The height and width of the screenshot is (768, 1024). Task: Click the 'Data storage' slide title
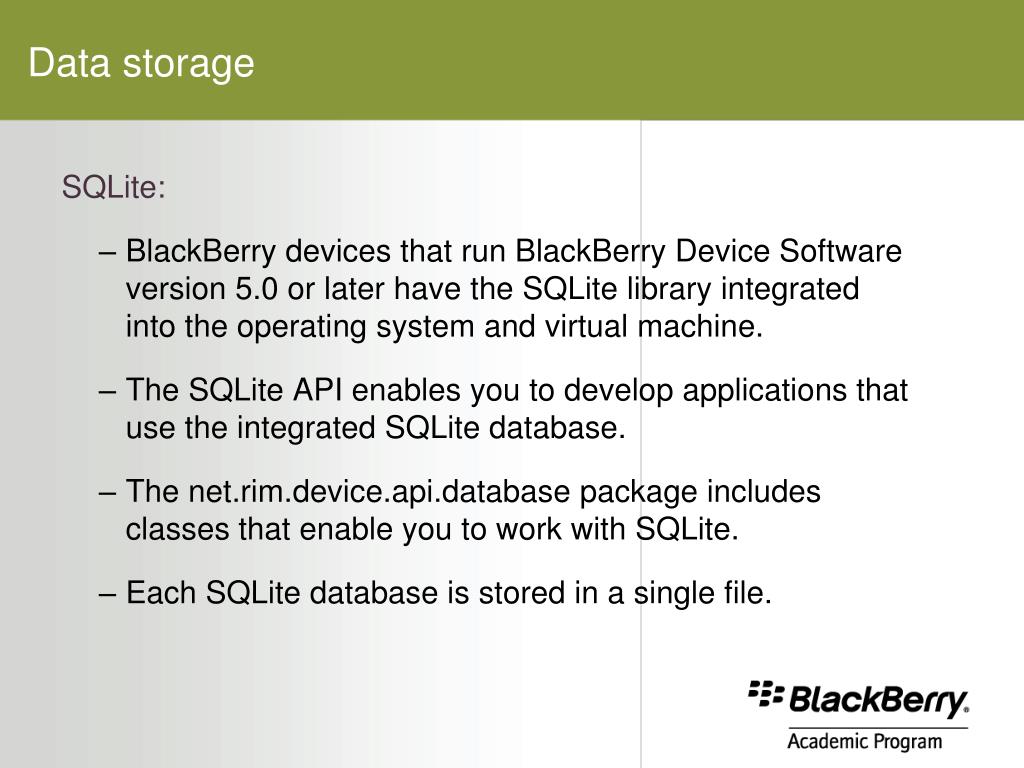click(x=141, y=63)
